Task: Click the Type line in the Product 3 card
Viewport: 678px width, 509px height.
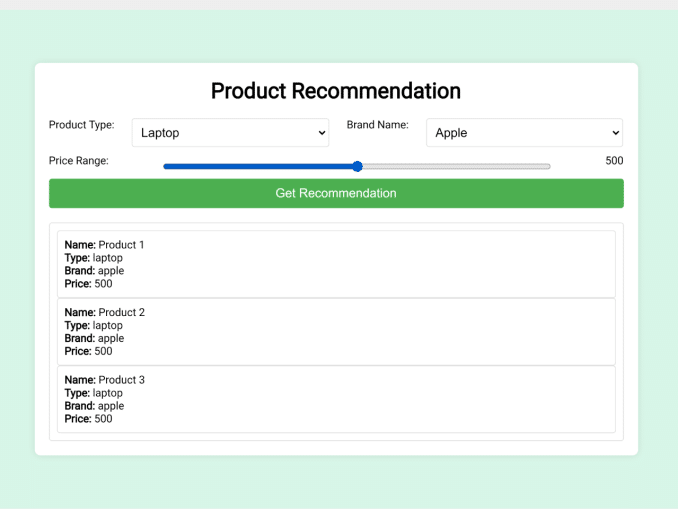Action: coord(94,393)
